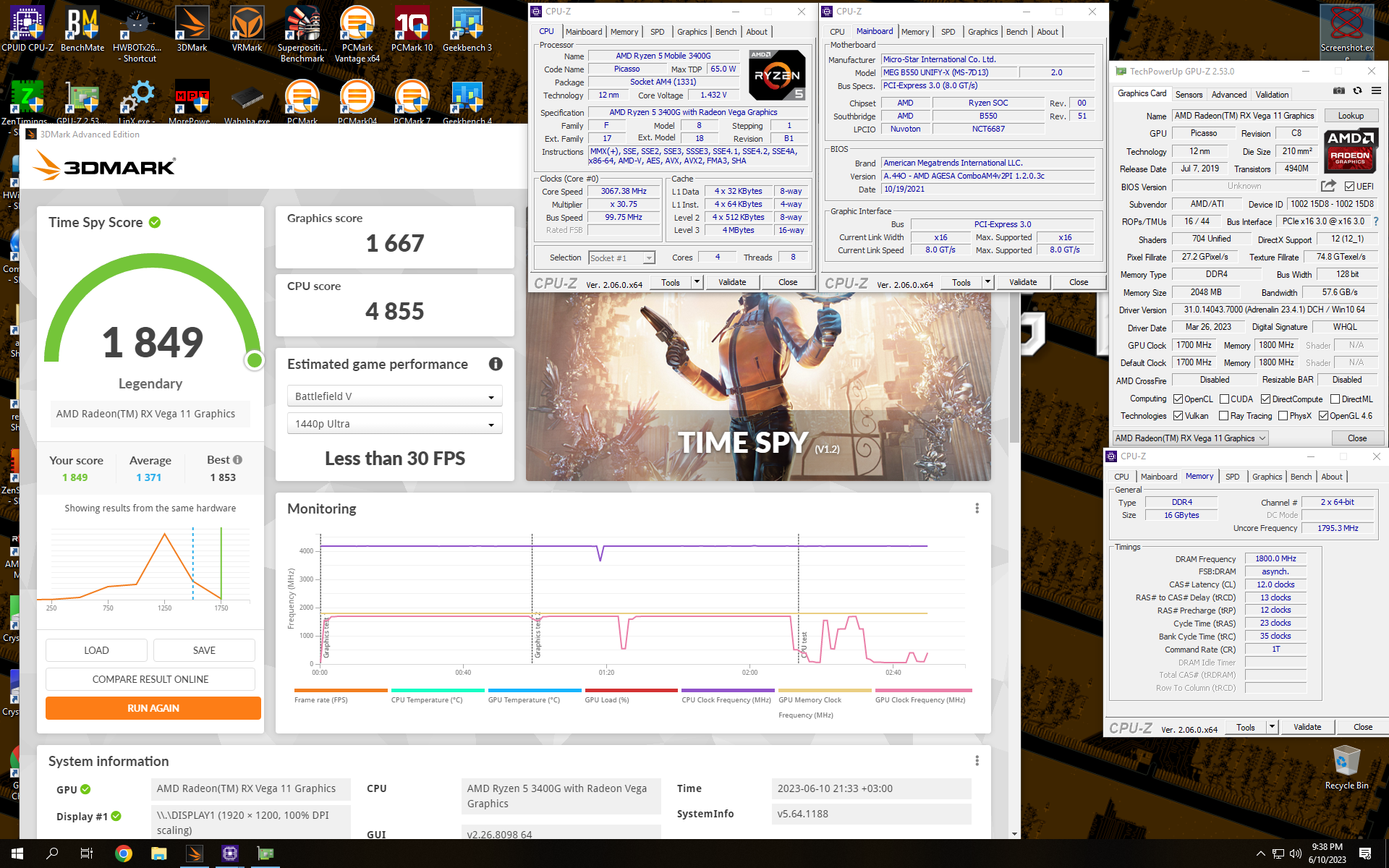The width and height of the screenshot is (1389, 868).
Task: Click the Time Spy banner image
Action: click(x=758, y=387)
